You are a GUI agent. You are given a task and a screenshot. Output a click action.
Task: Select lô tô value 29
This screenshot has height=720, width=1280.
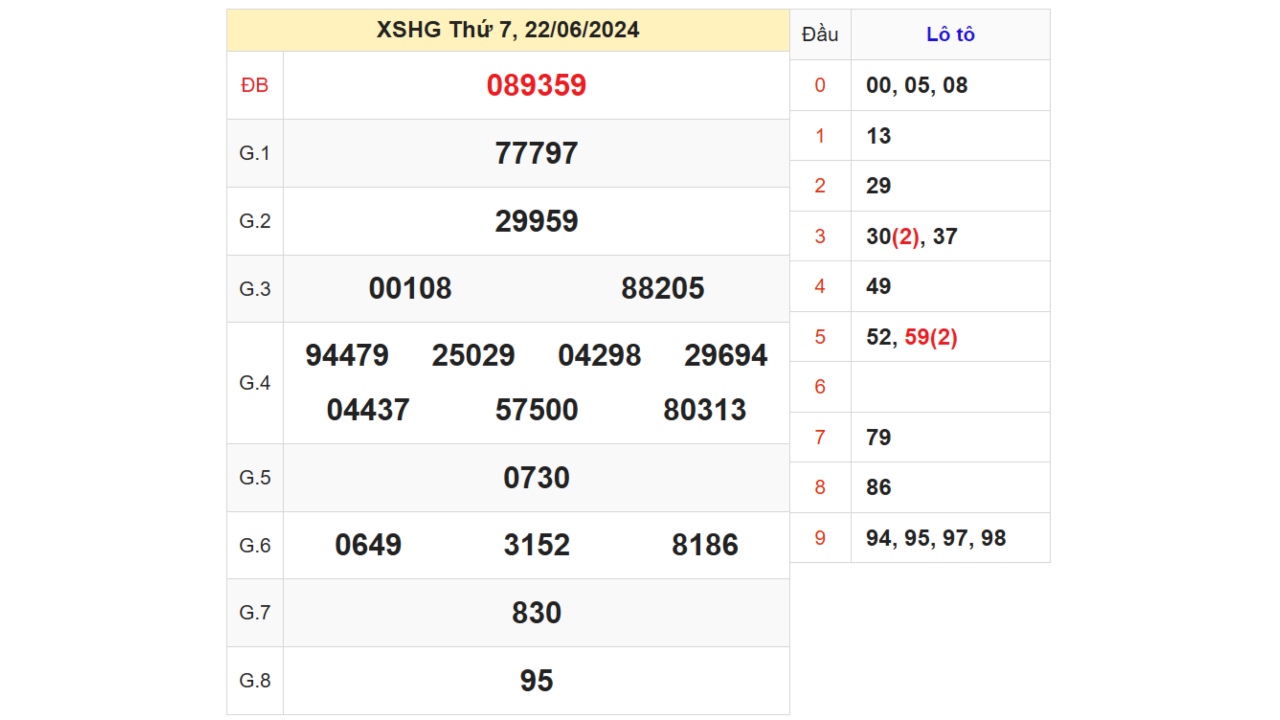878,186
